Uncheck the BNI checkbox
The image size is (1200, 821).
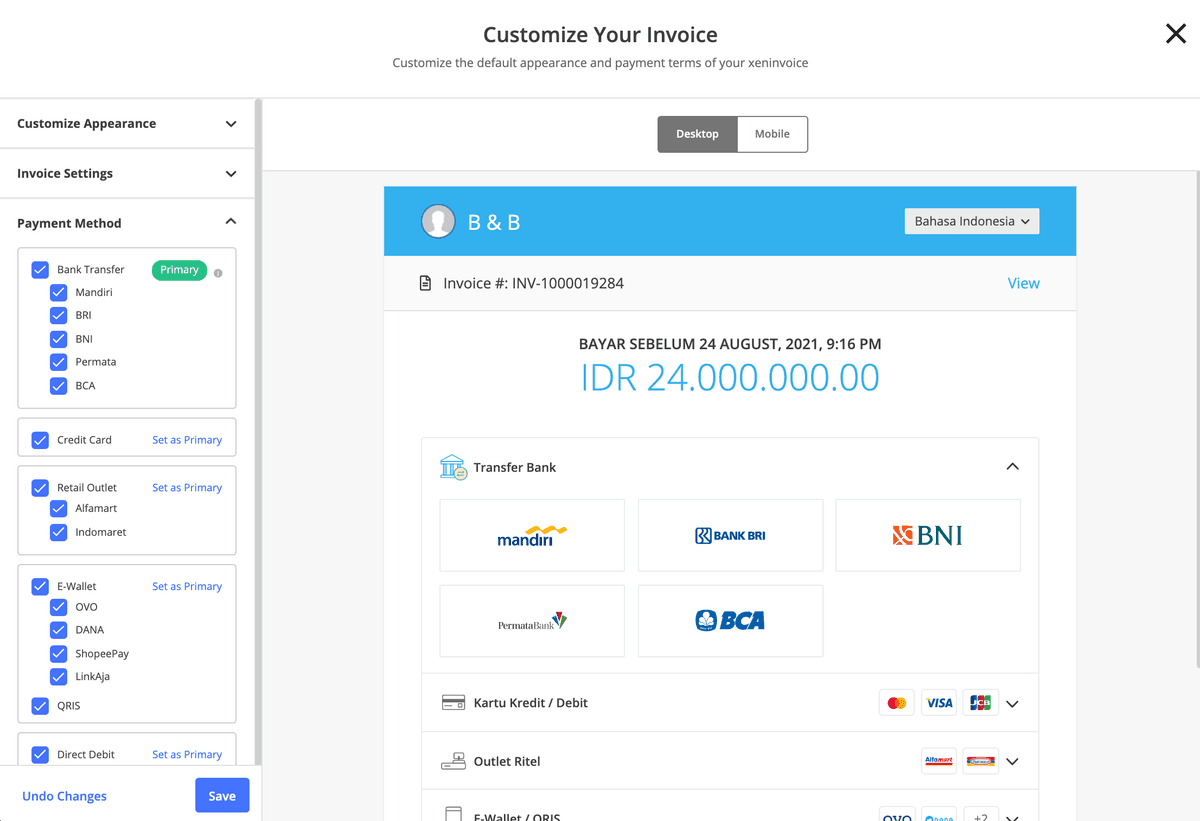59,339
